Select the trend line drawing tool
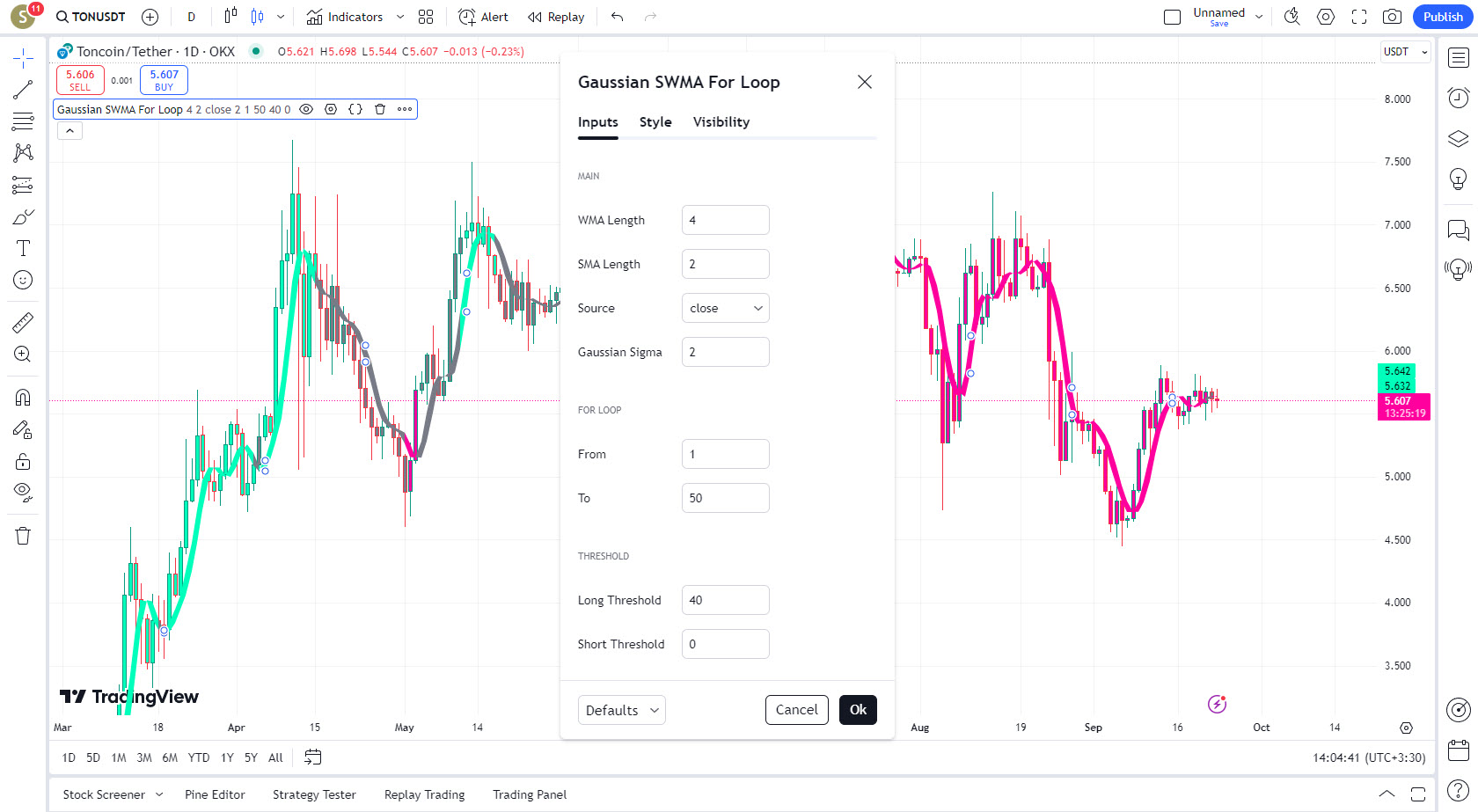The image size is (1478, 812). point(23,89)
